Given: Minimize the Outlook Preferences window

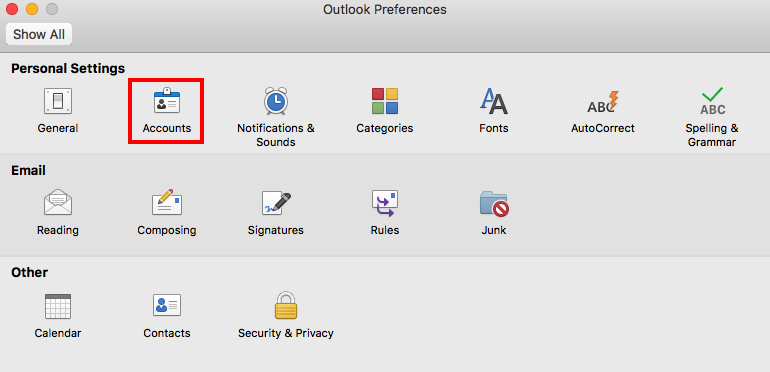Looking at the screenshot, I should click(x=31, y=9).
